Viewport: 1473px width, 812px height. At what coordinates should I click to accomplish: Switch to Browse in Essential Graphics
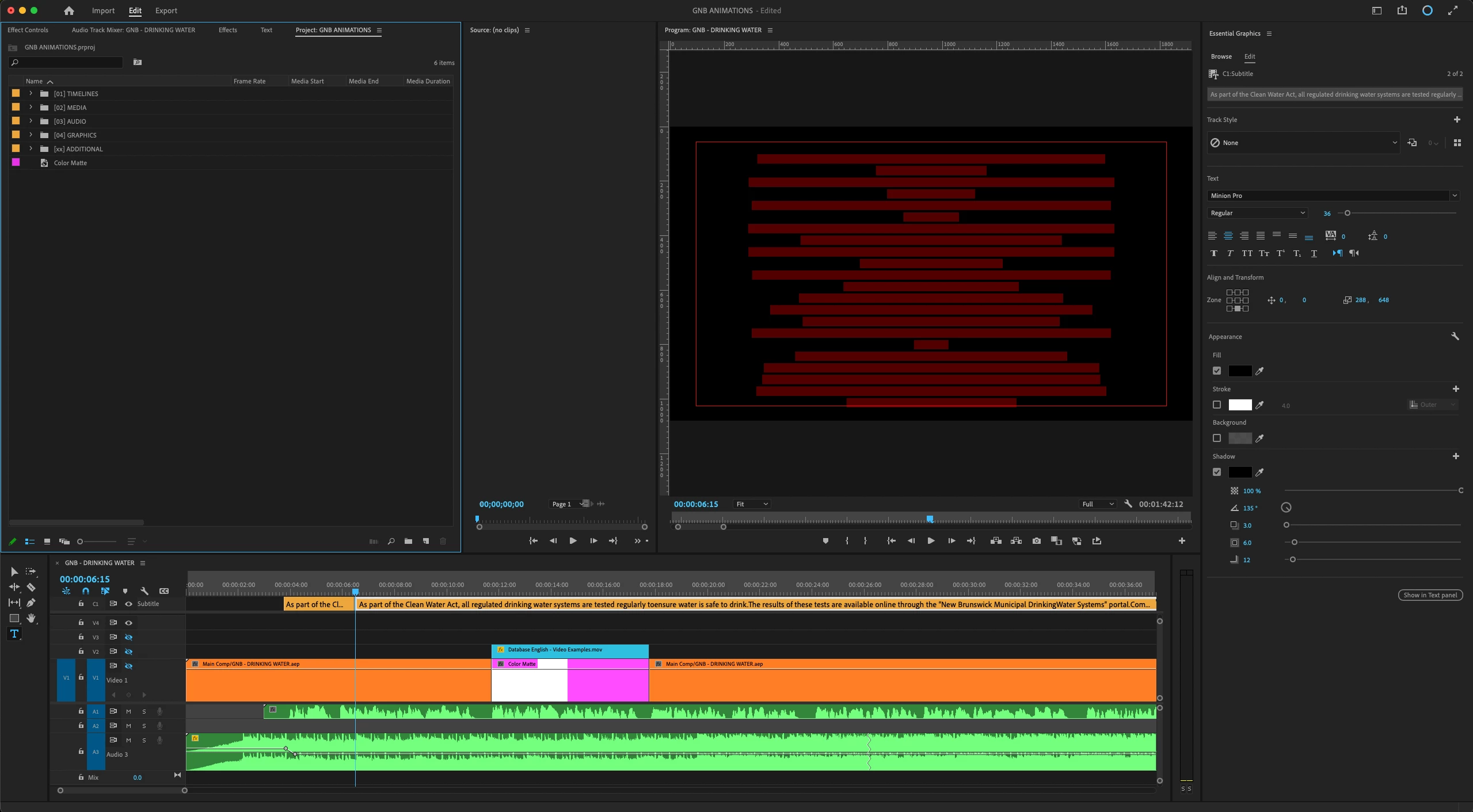point(1221,56)
